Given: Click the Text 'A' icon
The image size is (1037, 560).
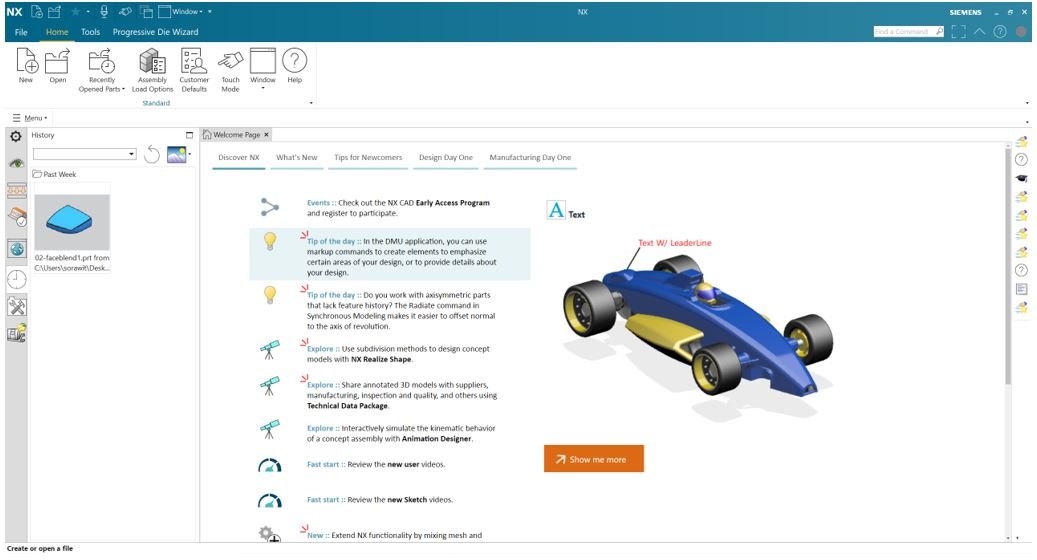Looking at the screenshot, I should click(x=556, y=210).
